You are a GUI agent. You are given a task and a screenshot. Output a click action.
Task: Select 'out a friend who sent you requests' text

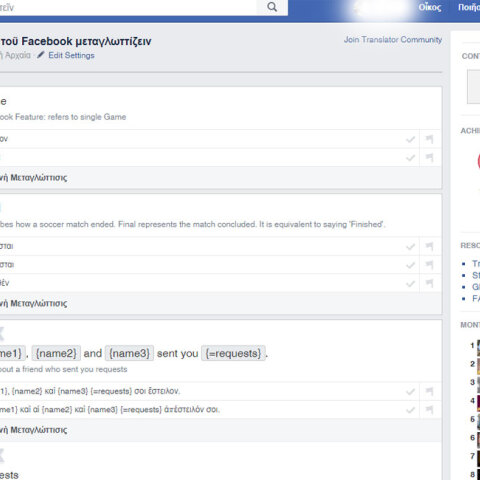click(x=64, y=369)
